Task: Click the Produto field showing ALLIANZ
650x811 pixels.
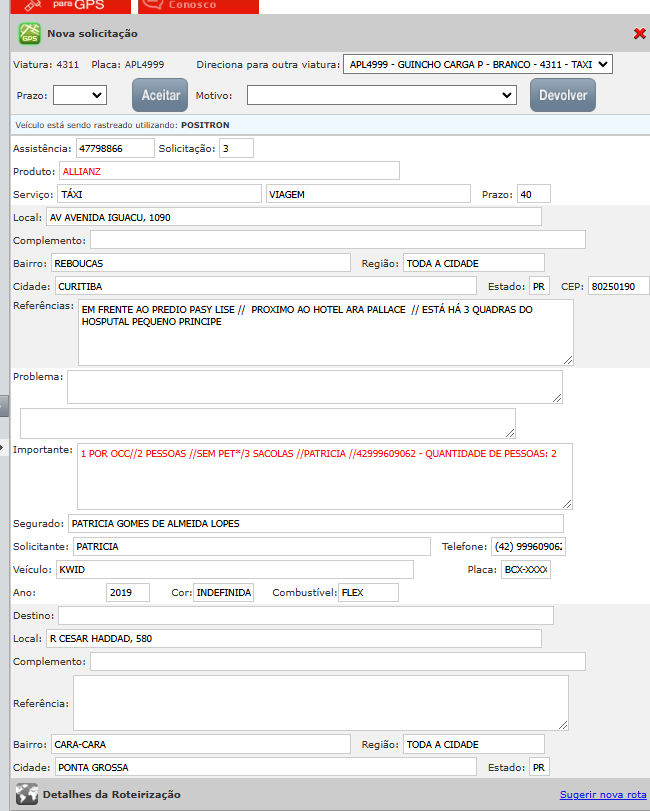Action: [229, 171]
